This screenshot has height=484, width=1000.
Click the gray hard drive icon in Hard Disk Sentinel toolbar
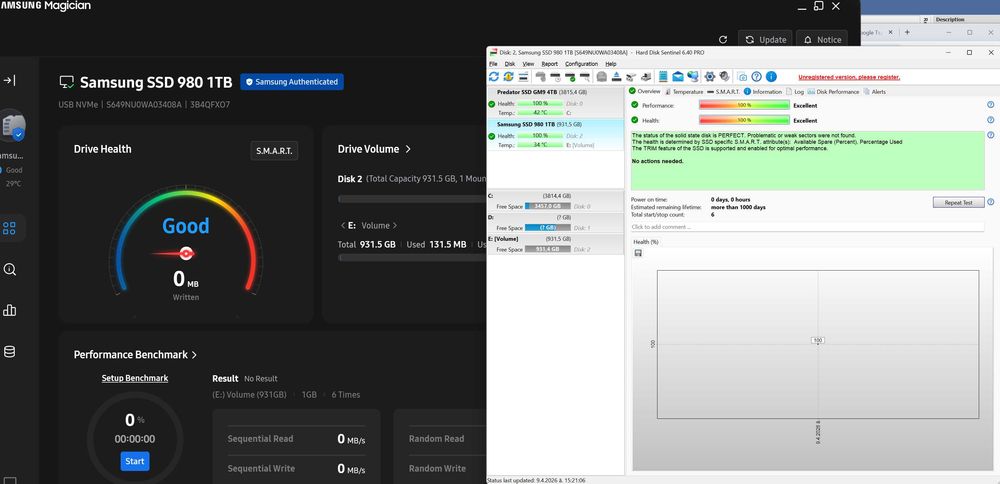pos(601,77)
